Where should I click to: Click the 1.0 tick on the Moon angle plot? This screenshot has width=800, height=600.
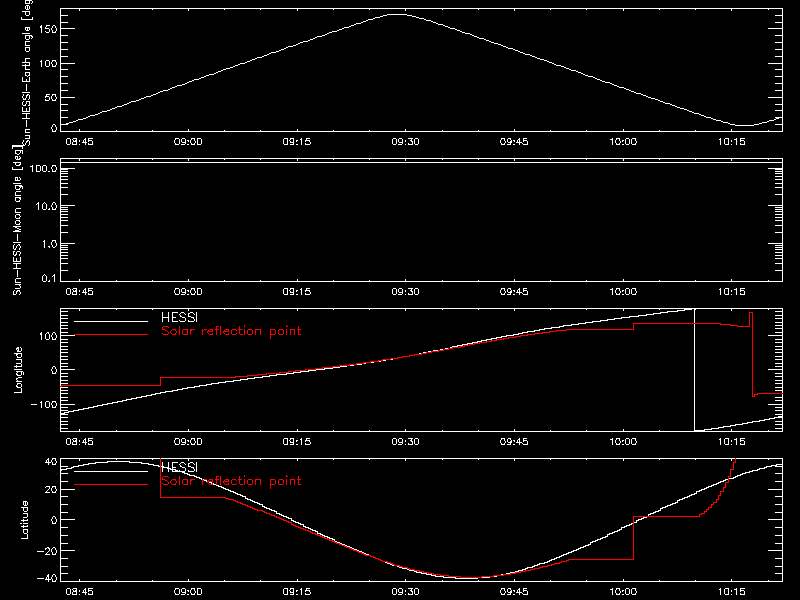49,244
